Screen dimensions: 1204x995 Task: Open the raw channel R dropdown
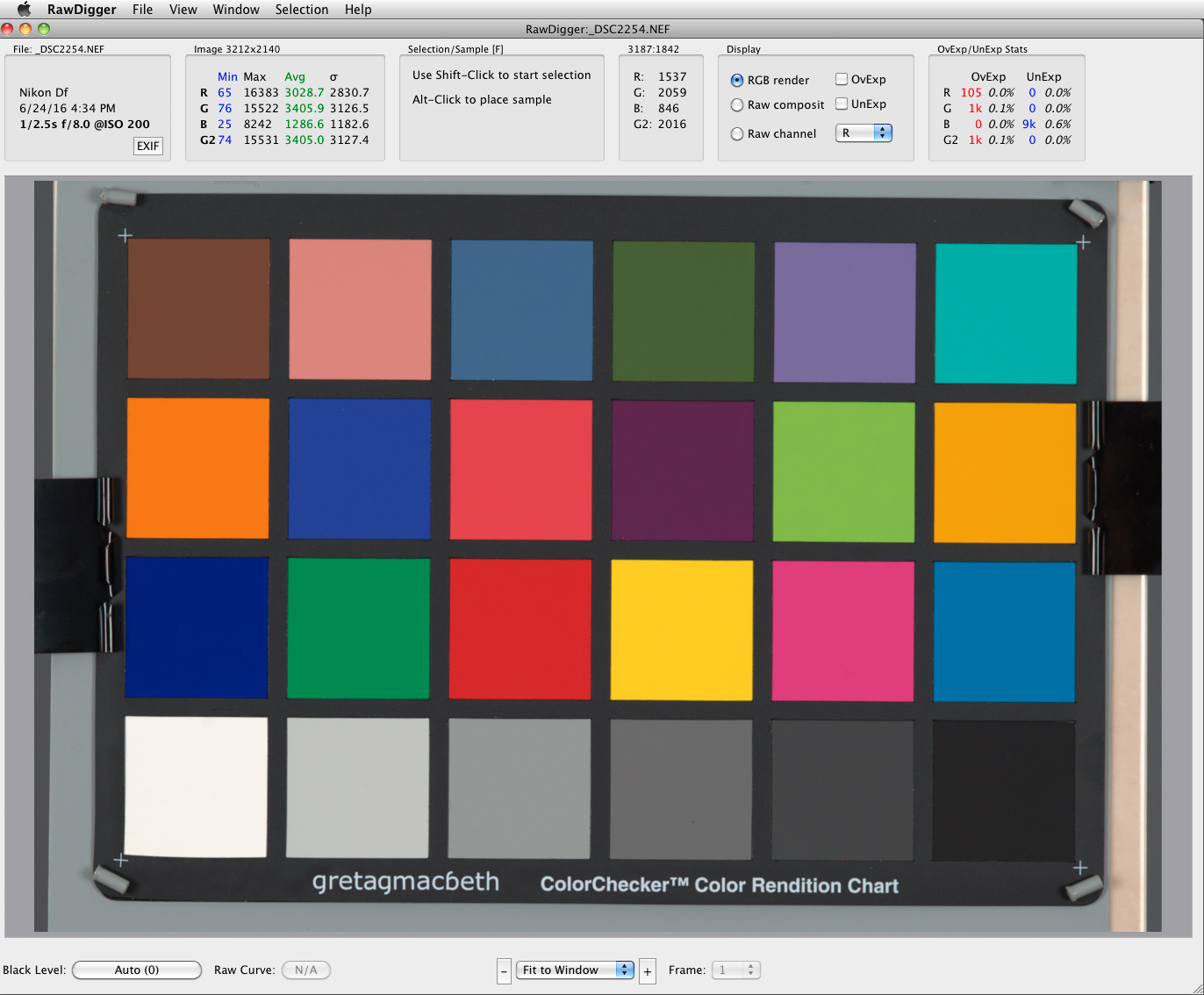point(864,133)
